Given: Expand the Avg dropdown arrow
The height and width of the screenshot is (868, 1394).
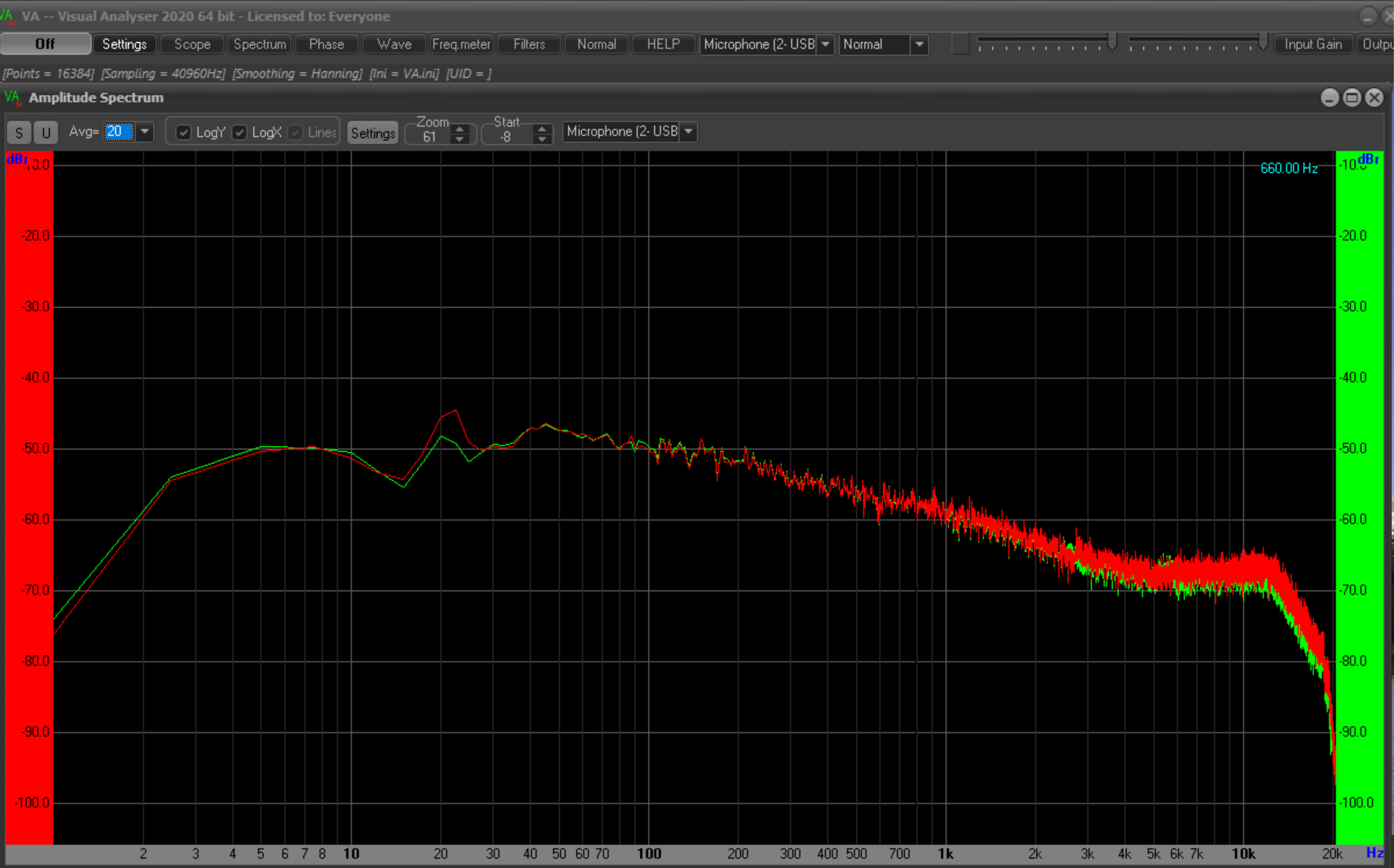Looking at the screenshot, I should pyautogui.click(x=145, y=132).
